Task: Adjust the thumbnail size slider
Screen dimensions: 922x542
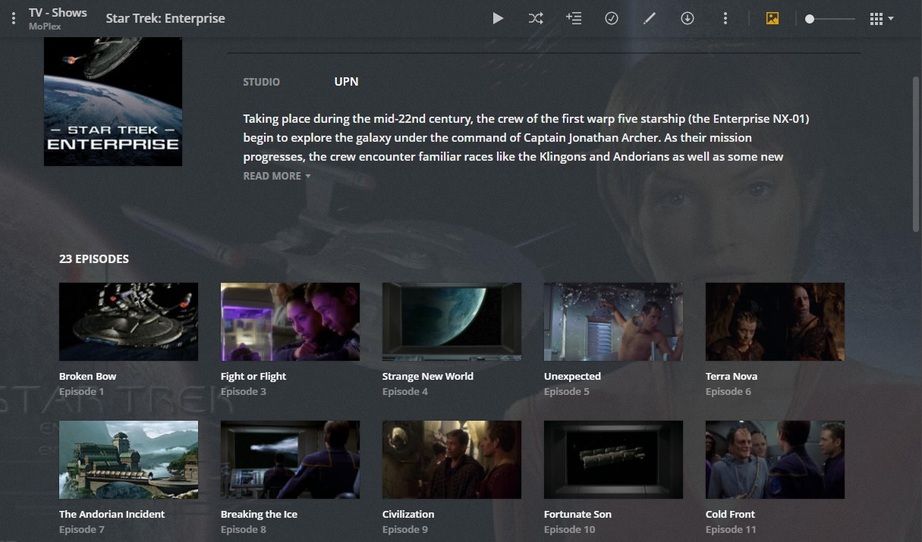Action: 830,19
